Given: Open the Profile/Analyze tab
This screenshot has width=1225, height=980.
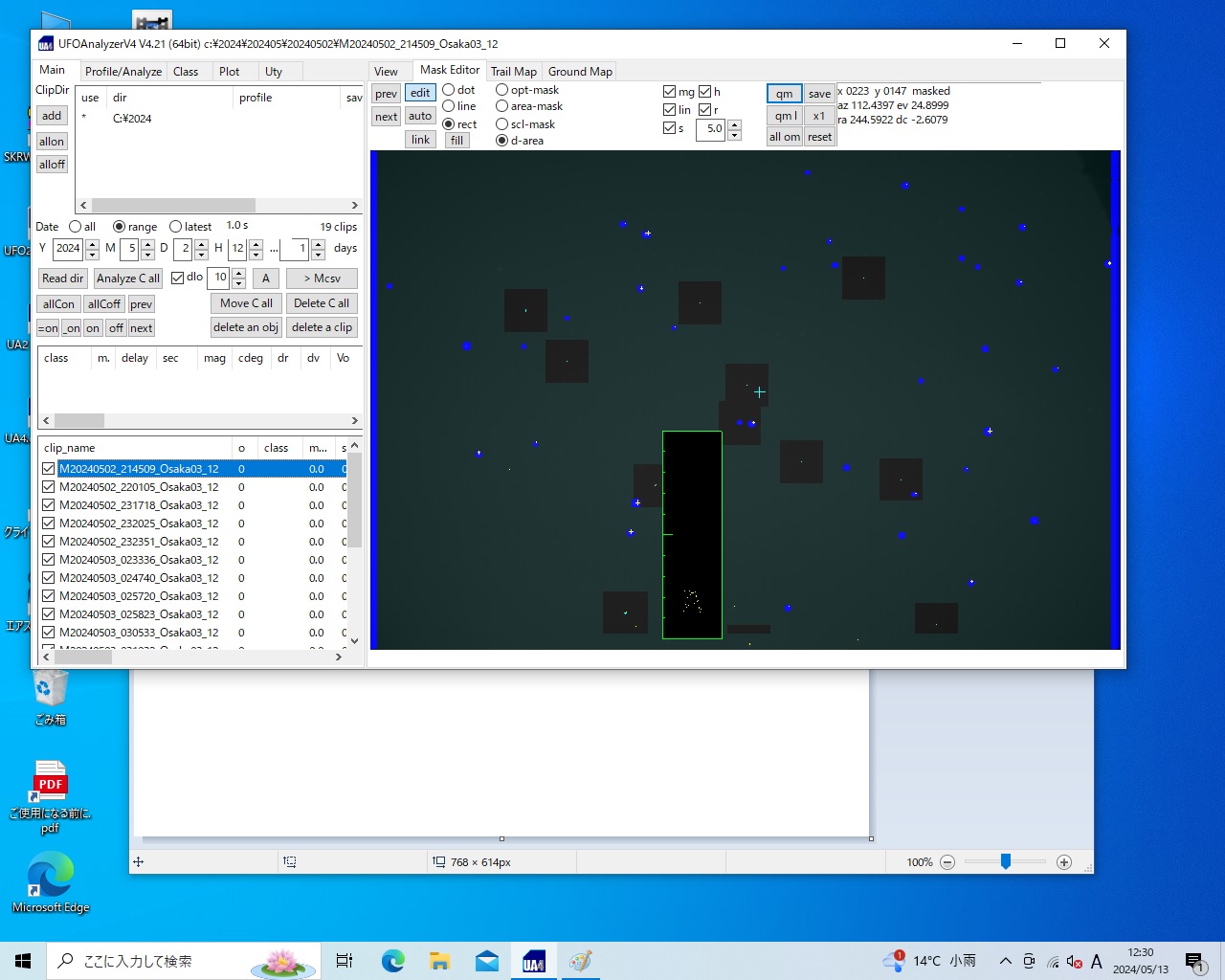Looking at the screenshot, I should click(122, 72).
